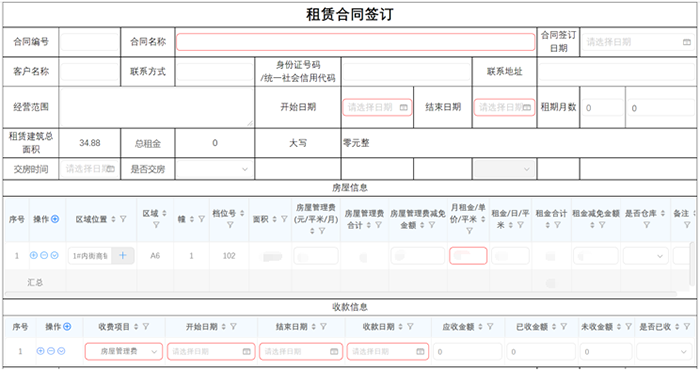
Task: Sort the 档位号 column using its arrows
Action: 242,213
